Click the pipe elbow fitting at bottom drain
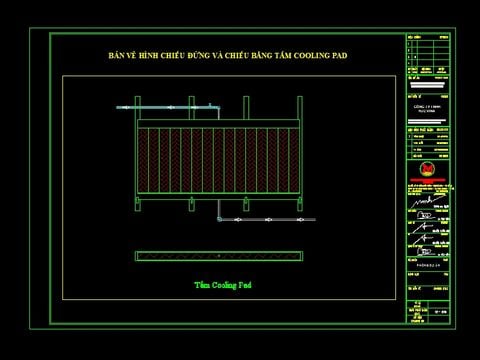Viewport: 480px width, 360px height. pos(219,219)
